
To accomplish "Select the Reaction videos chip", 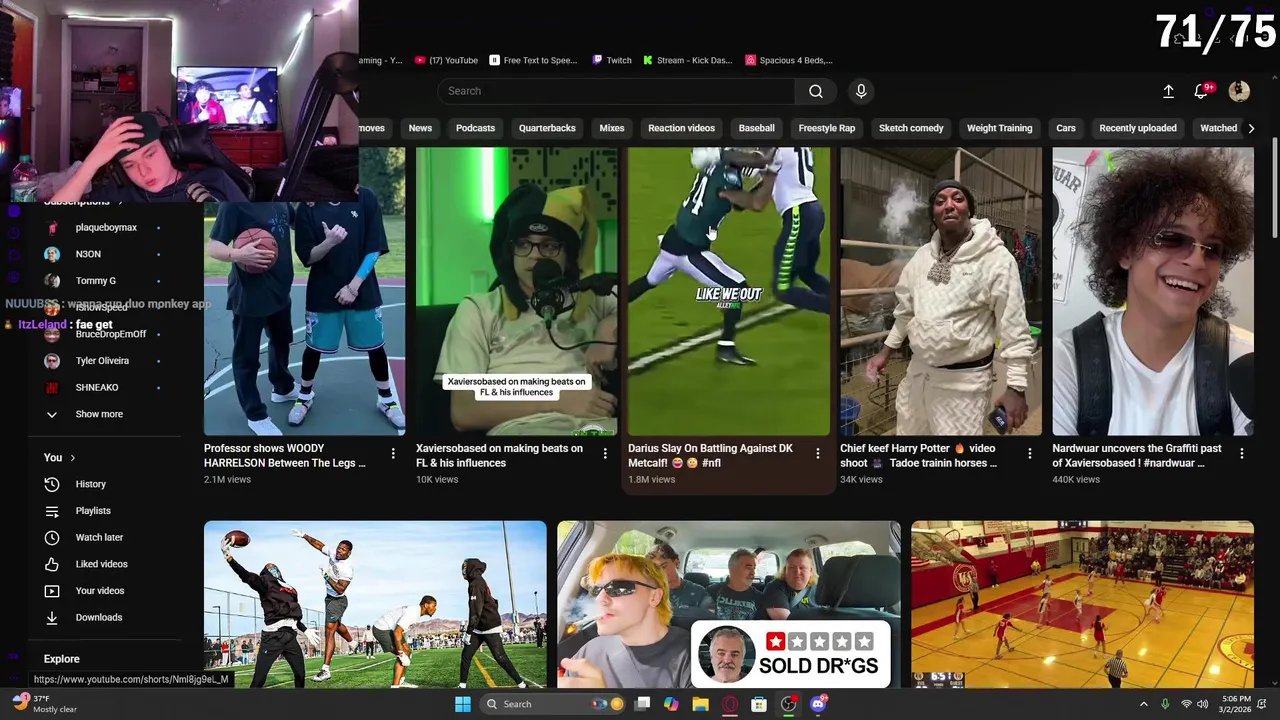I will pyautogui.click(x=681, y=128).
